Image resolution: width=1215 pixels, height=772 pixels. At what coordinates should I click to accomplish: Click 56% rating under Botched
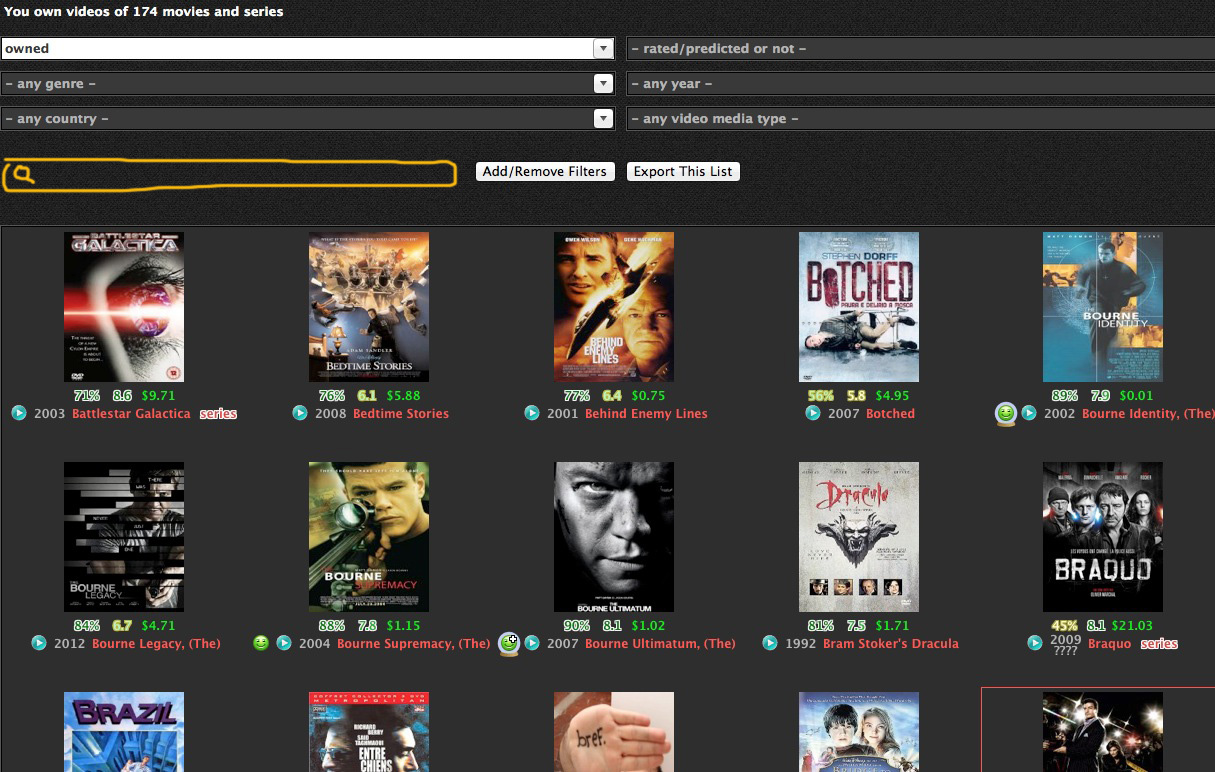[x=821, y=396]
